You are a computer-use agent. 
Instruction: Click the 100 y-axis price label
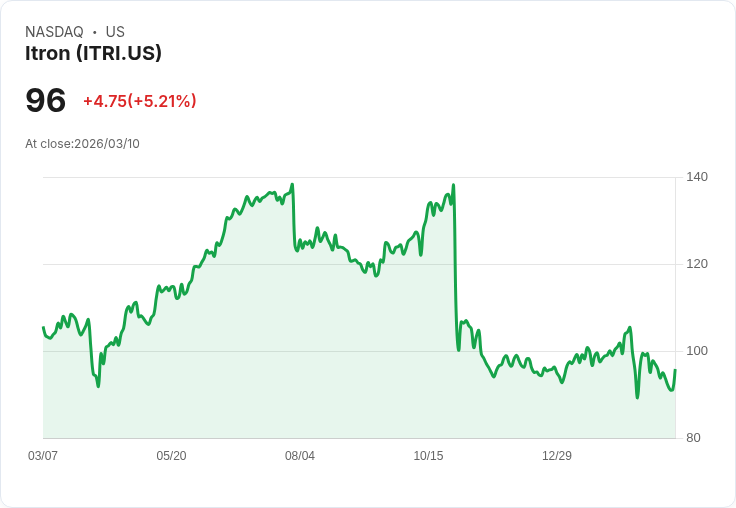pyautogui.click(x=697, y=351)
